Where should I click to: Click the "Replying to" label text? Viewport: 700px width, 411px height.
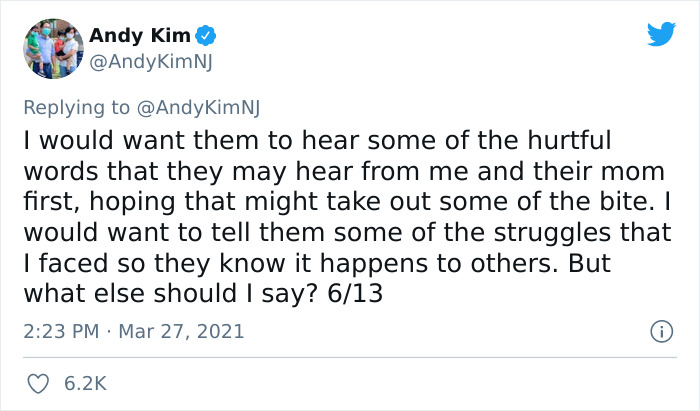[x=76, y=108]
